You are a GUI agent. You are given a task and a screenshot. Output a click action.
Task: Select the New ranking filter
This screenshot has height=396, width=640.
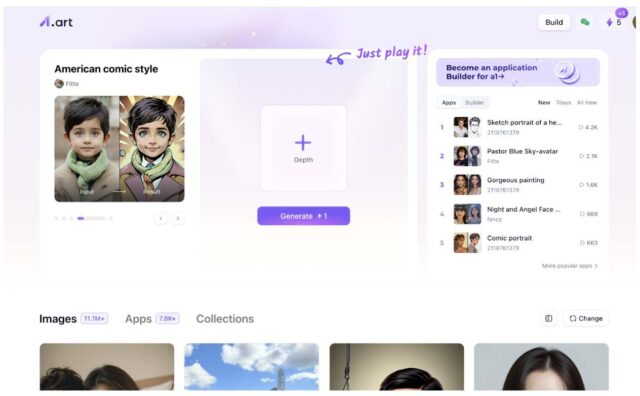click(544, 102)
